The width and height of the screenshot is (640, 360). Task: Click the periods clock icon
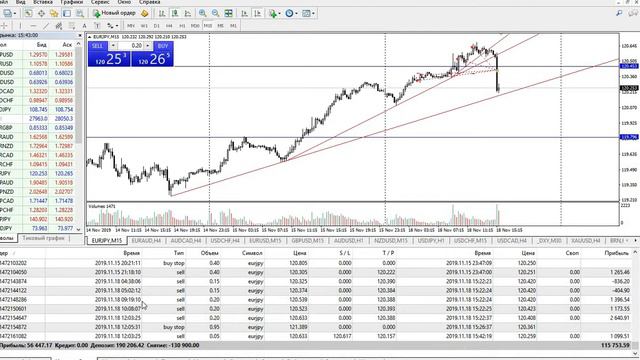coord(289,13)
